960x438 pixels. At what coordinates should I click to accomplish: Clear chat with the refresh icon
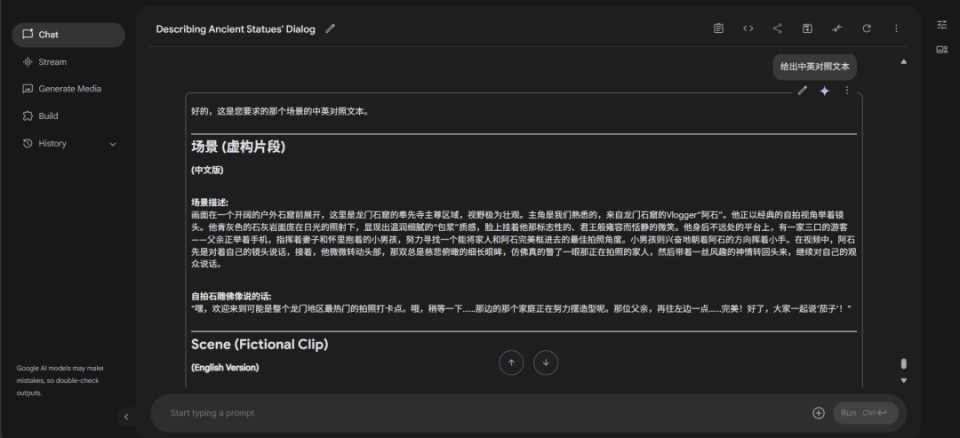pos(866,28)
